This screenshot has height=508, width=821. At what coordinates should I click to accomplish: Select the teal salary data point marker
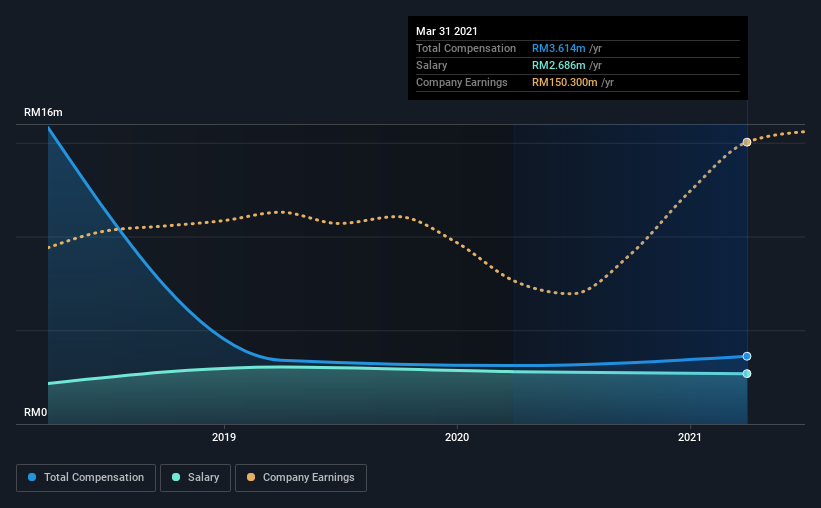747,373
